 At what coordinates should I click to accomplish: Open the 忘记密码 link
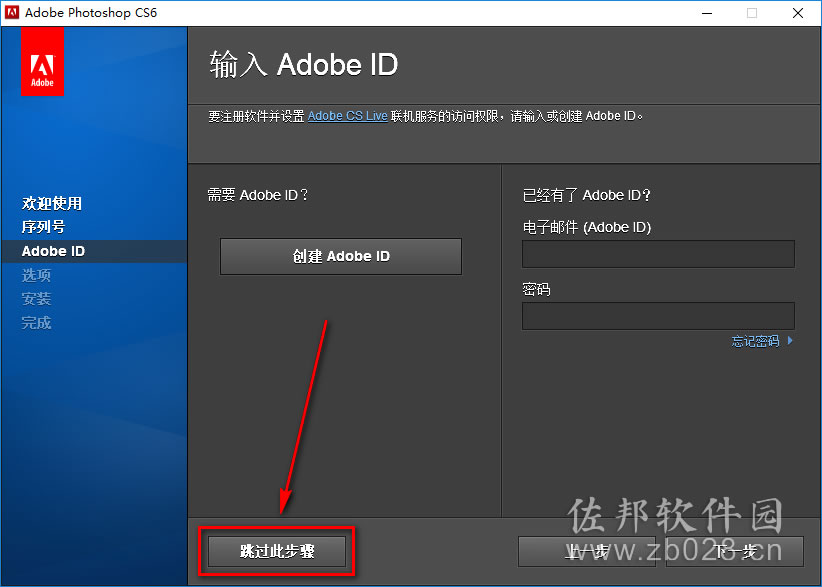tap(755, 341)
